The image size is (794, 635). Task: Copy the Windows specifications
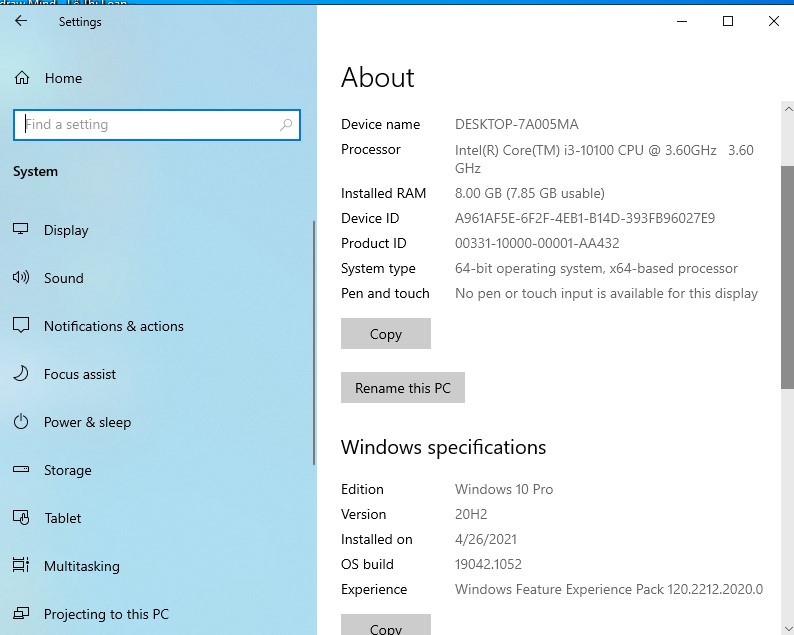tap(385, 627)
